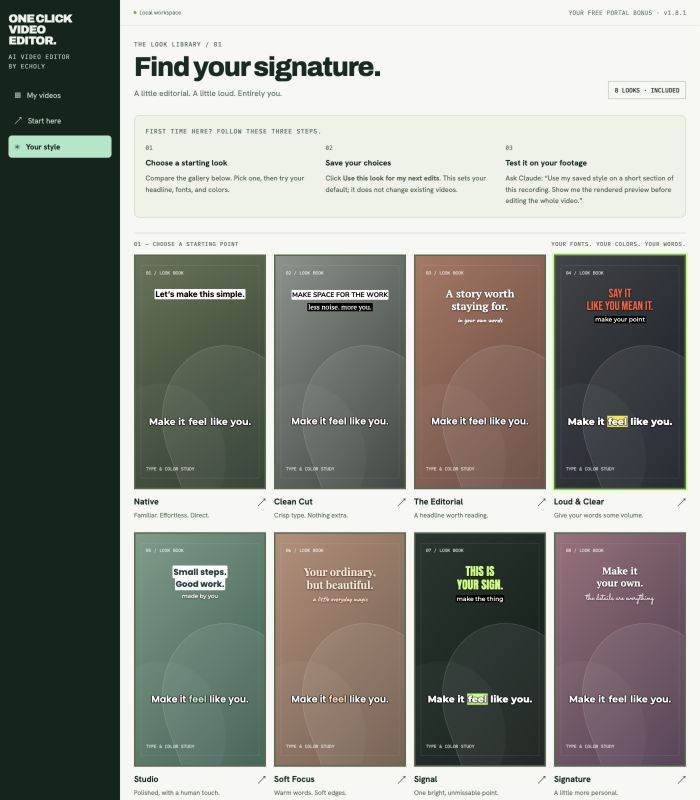The width and height of the screenshot is (700, 800).
Task: Open the Soft Focus arrow icon
Action: [x=402, y=780]
